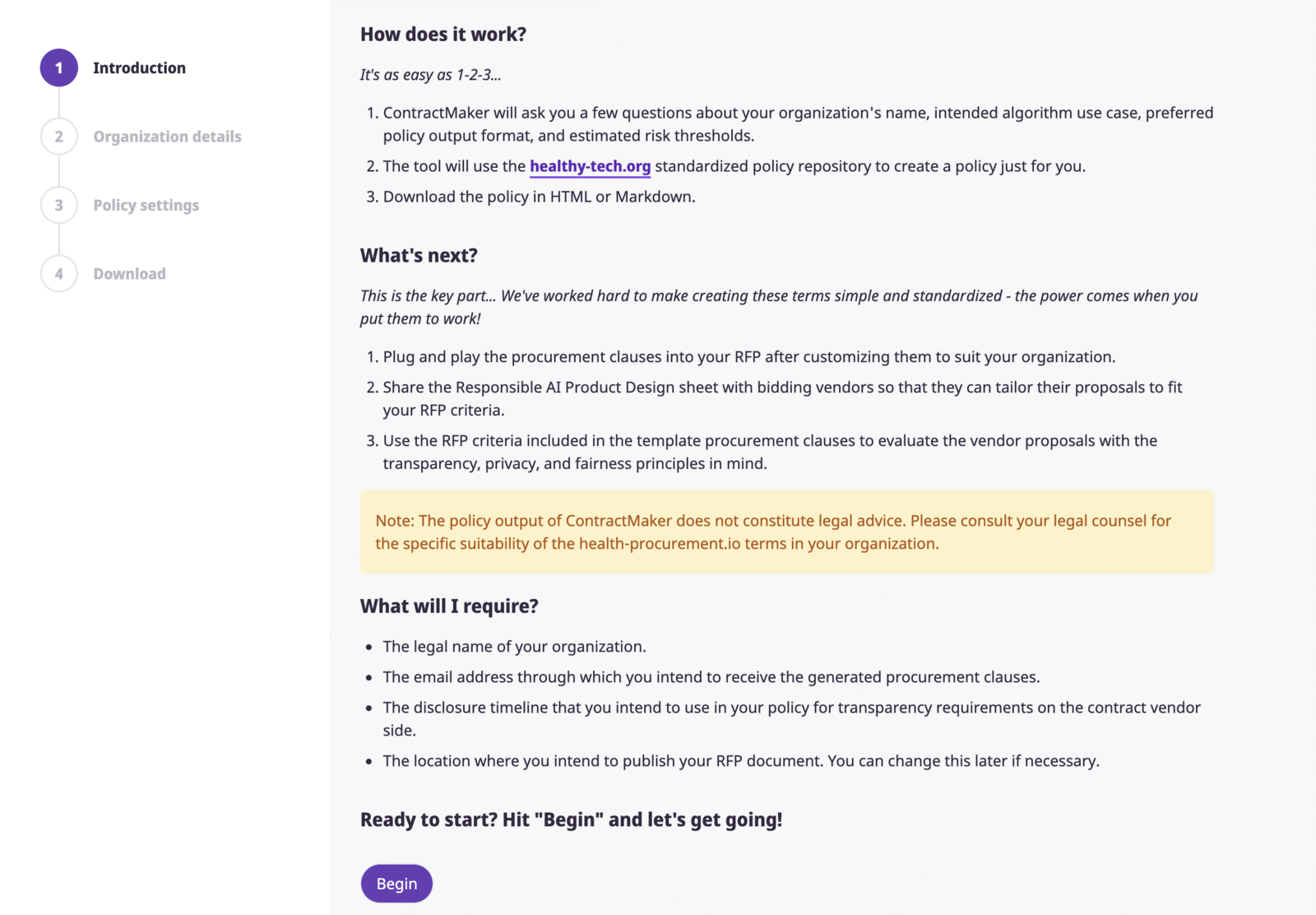
Task: Click the 'How does it work?' heading
Action: [443, 35]
